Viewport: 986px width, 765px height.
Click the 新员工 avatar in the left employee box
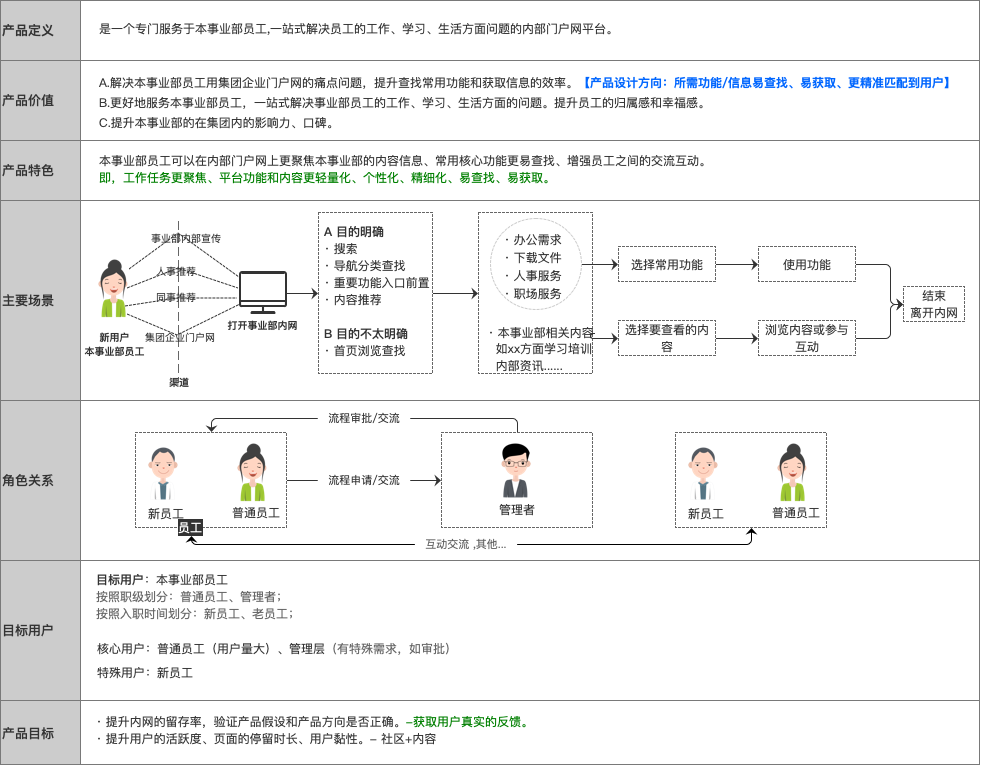[163, 474]
